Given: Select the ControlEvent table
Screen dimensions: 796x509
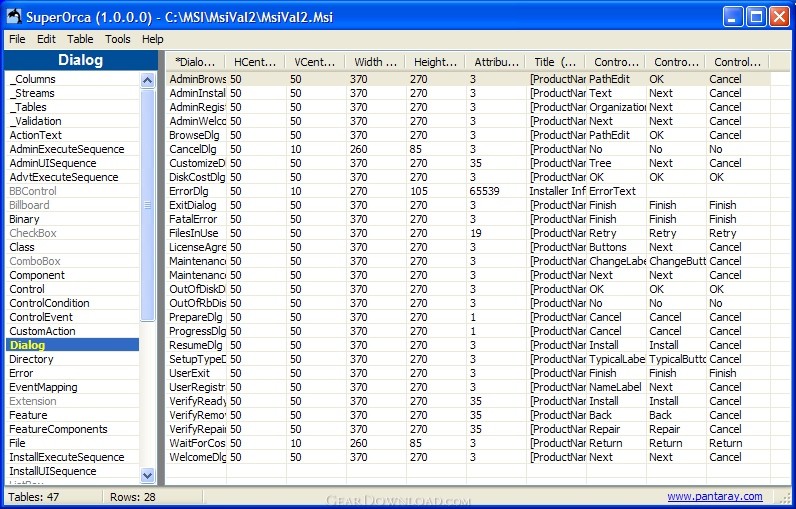Looking at the screenshot, I should [x=72, y=317].
